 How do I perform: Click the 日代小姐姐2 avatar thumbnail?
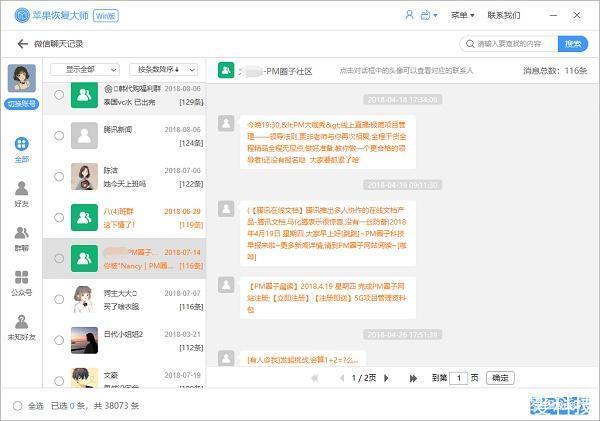pyautogui.click(x=85, y=340)
